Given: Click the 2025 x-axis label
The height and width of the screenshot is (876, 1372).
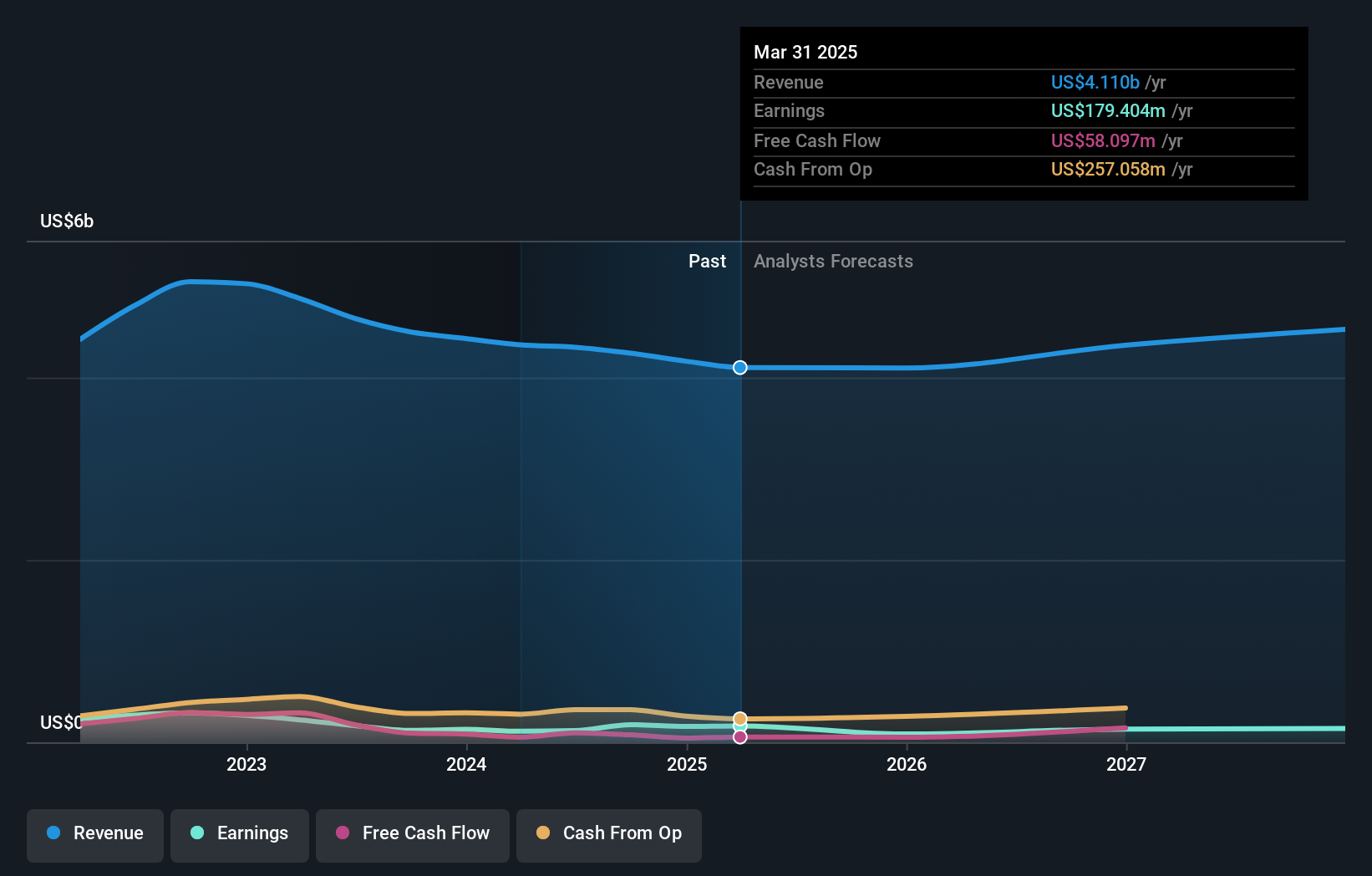Looking at the screenshot, I should click(x=687, y=764).
